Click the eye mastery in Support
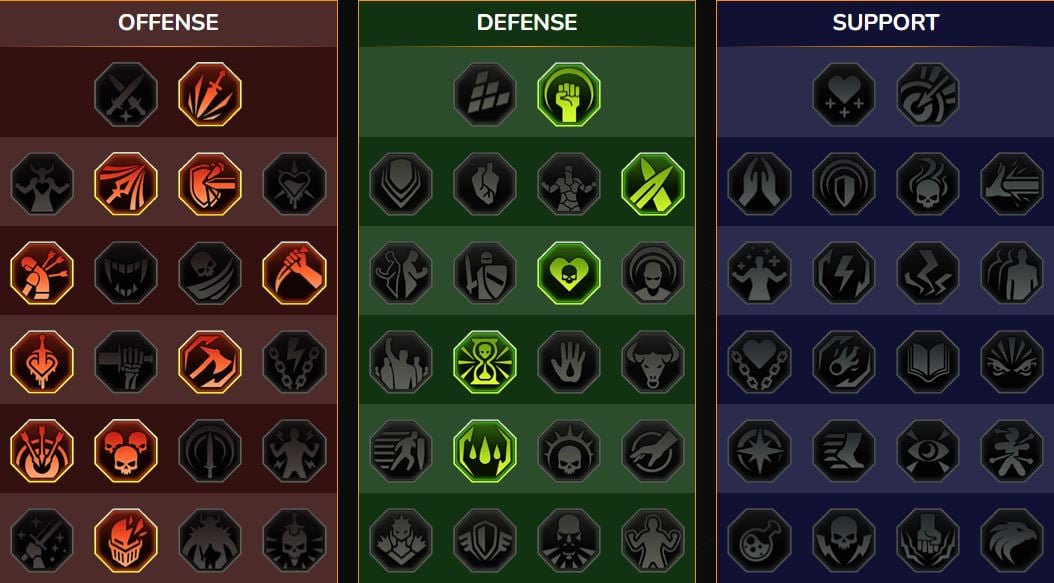The height and width of the screenshot is (583, 1054). pos(928,451)
